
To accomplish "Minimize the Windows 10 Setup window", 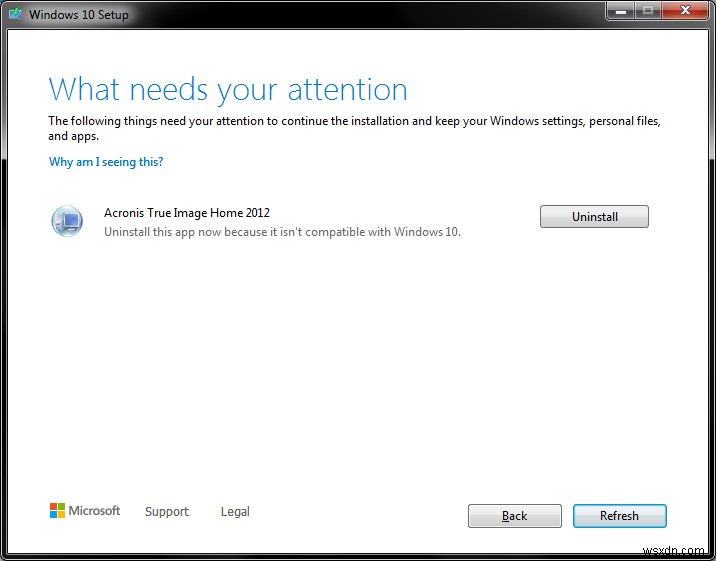I will (x=621, y=10).
